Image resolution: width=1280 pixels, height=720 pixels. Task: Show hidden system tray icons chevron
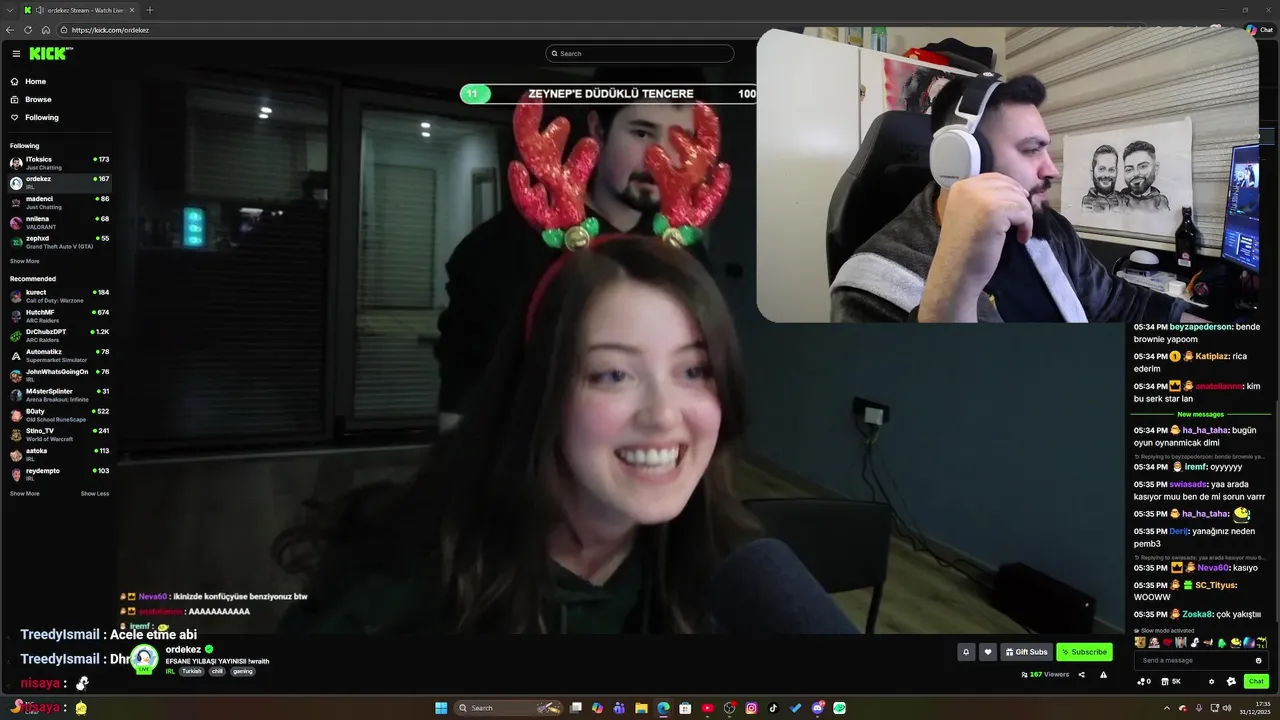click(1167, 708)
